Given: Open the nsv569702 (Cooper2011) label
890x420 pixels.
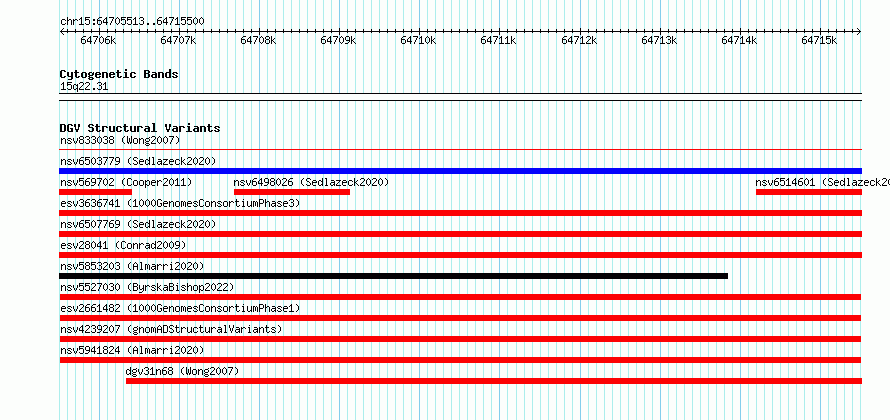Looking at the screenshot, I should (x=126, y=182).
